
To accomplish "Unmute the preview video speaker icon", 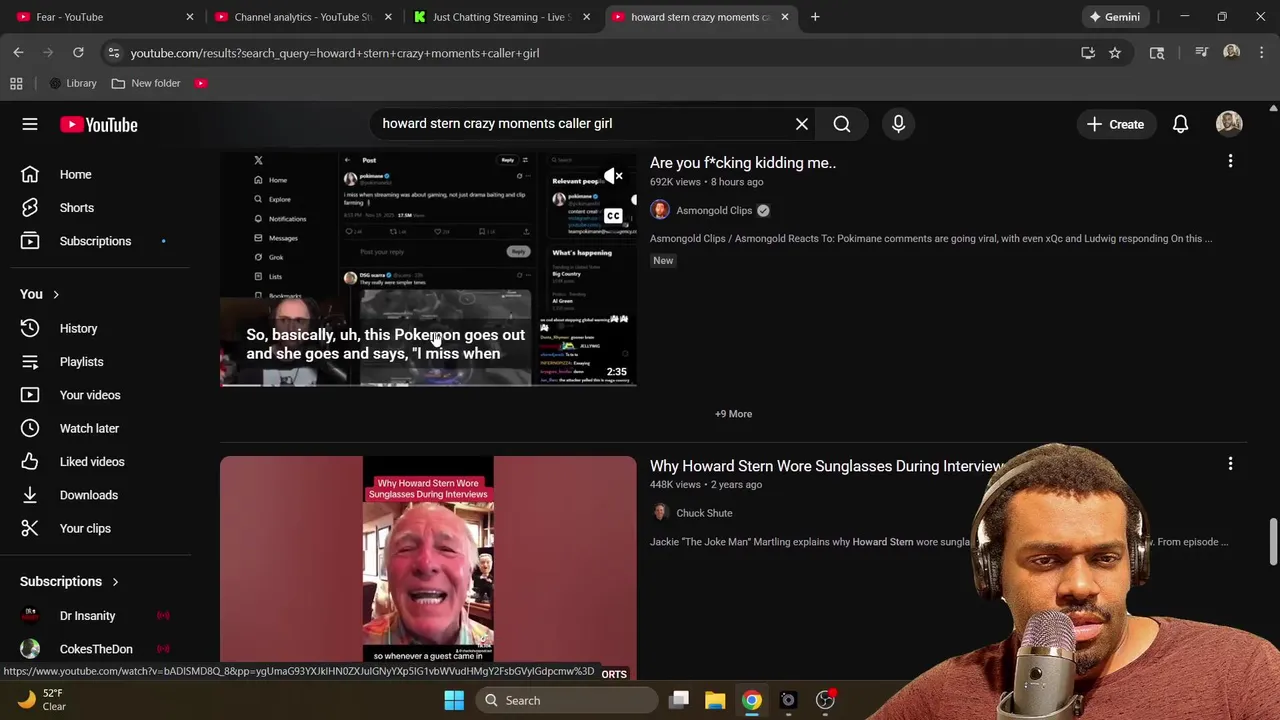I will pyautogui.click(x=612, y=176).
